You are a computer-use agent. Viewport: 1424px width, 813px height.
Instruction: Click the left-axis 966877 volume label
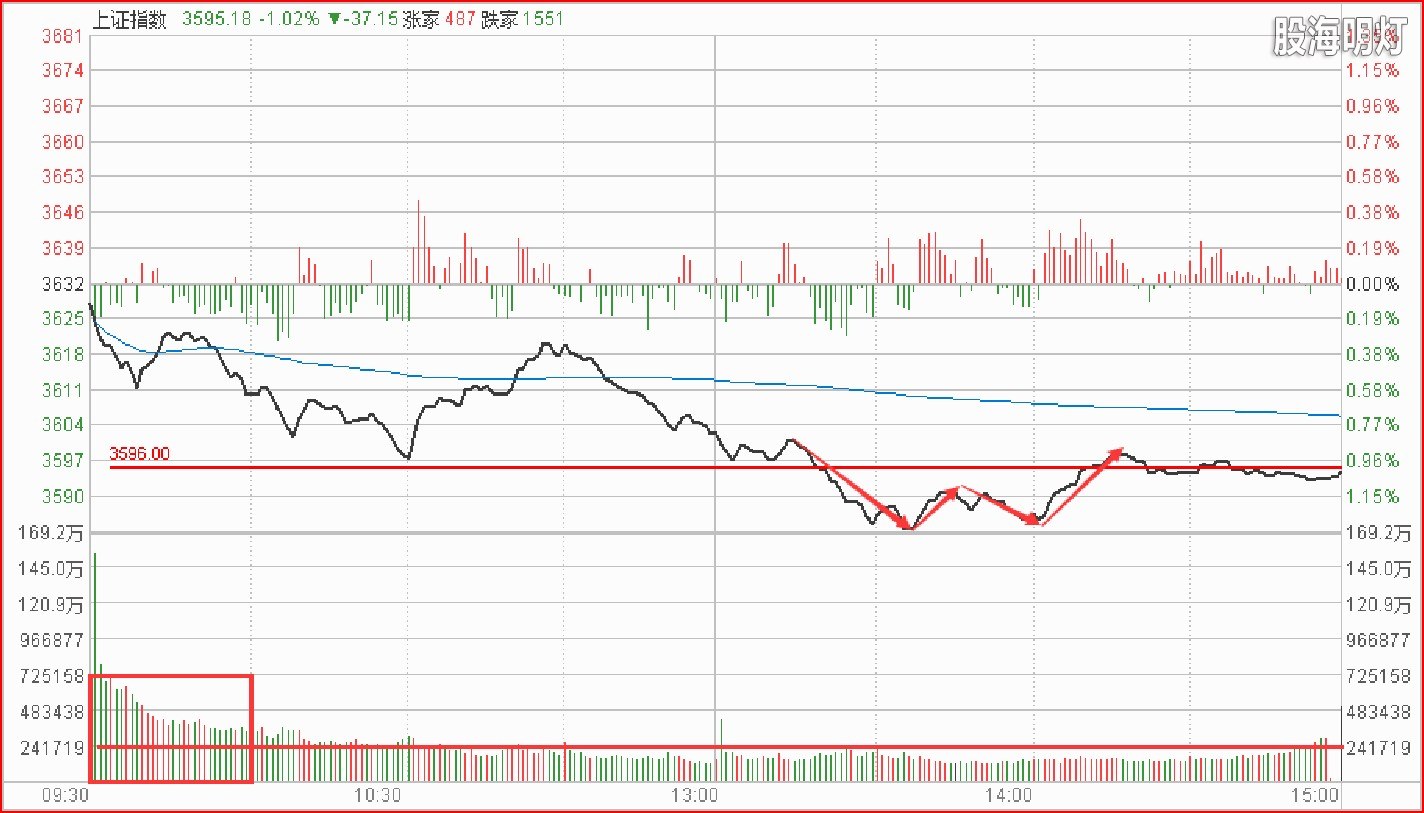coord(52,639)
